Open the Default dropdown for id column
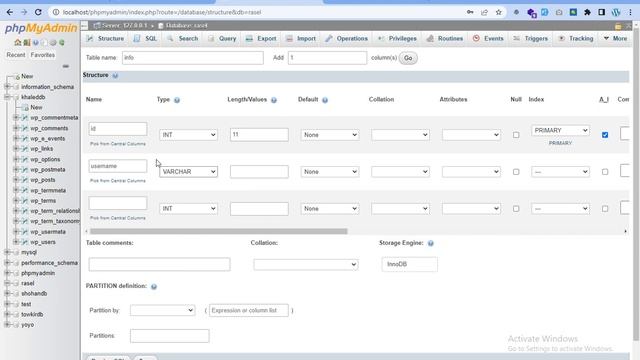The image size is (640, 360). pyautogui.click(x=330, y=135)
